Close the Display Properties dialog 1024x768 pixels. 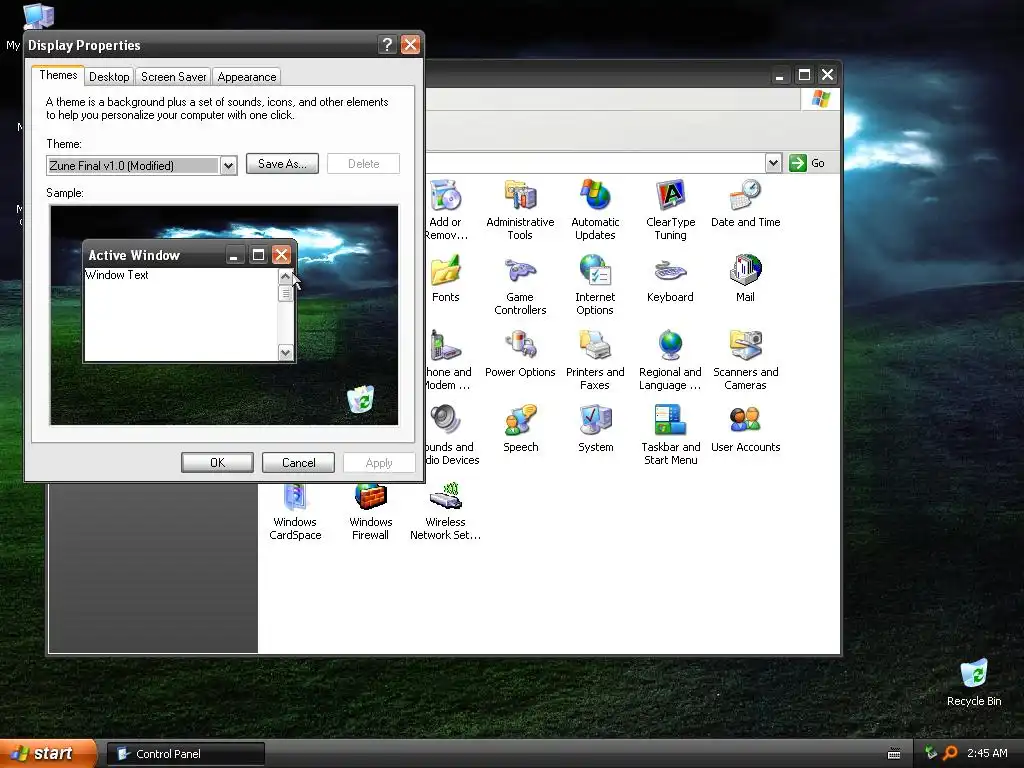(410, 44)
